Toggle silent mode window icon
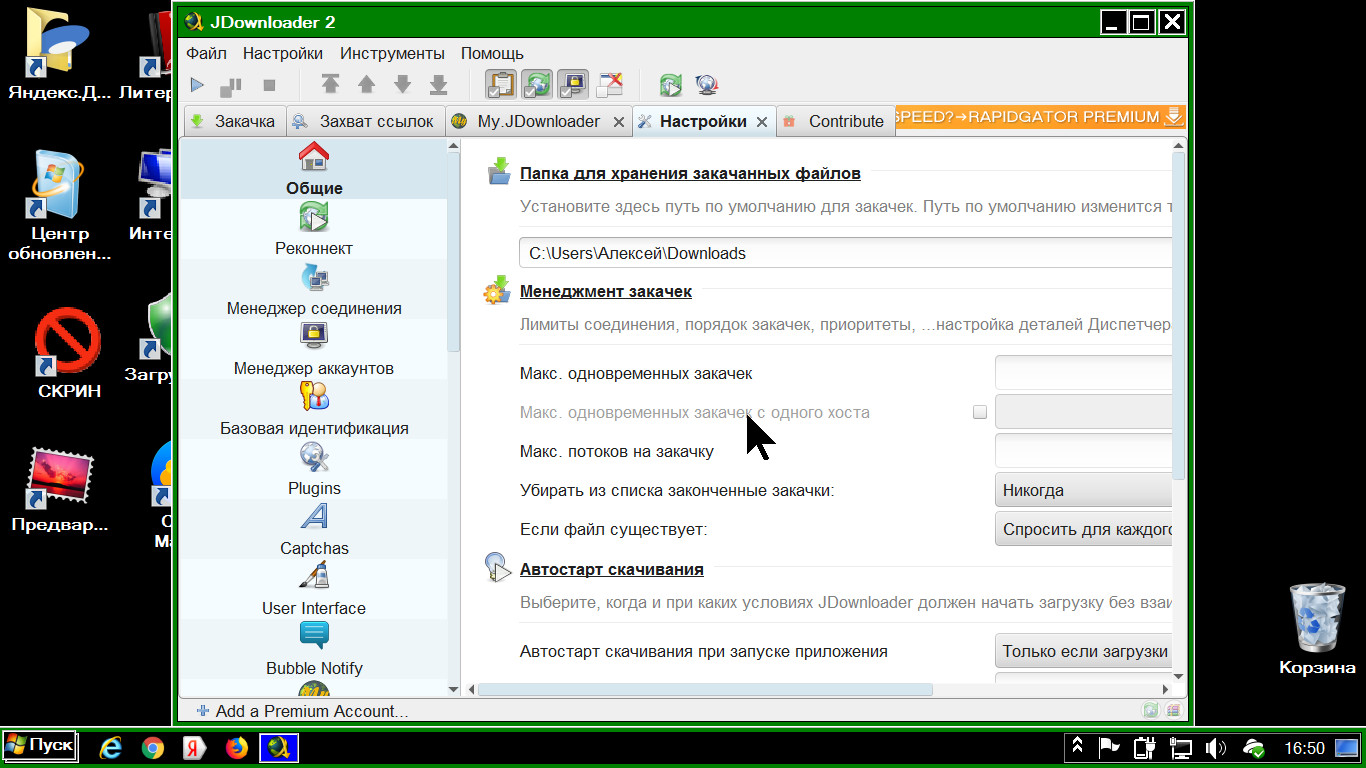This screenshot has height=768, width=1366. pyautogui.click(x=609, y=84)
